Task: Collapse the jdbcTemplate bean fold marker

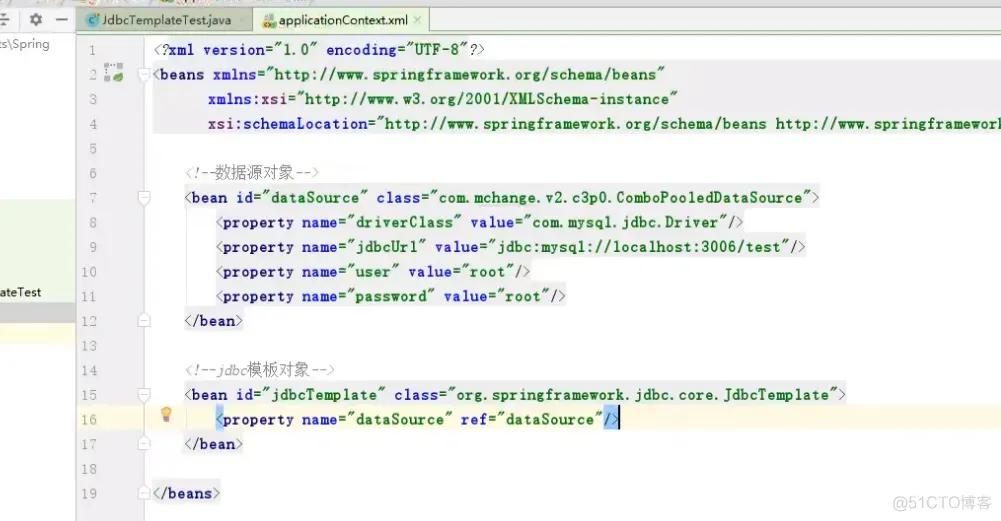Action: click(x=144, y=395)
